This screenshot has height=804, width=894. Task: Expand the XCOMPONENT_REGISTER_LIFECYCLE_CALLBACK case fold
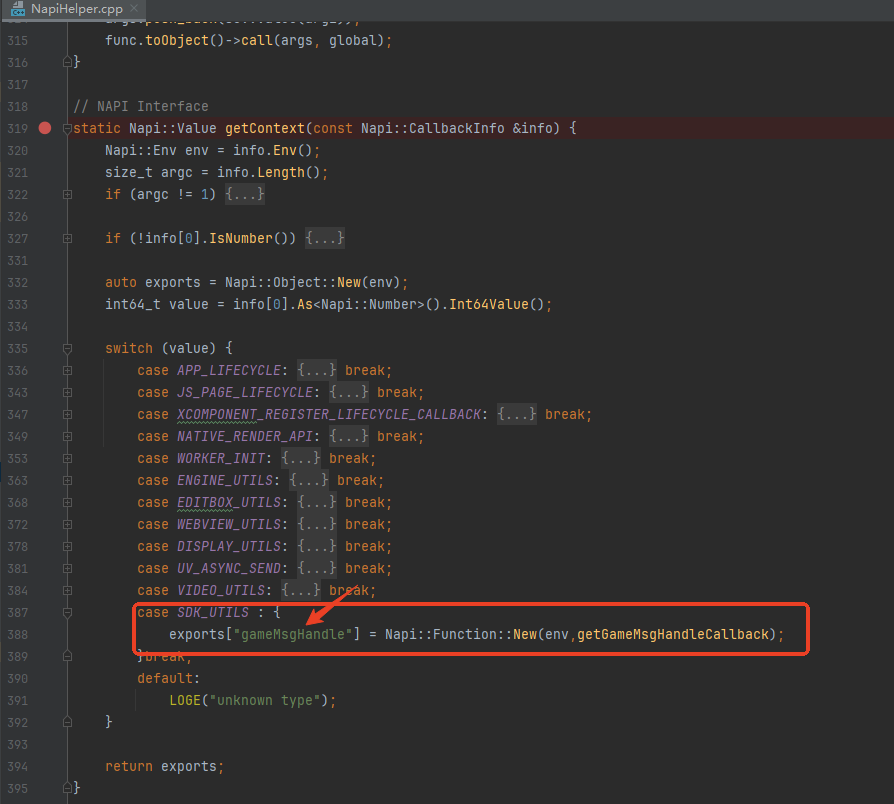click(67, 415)
